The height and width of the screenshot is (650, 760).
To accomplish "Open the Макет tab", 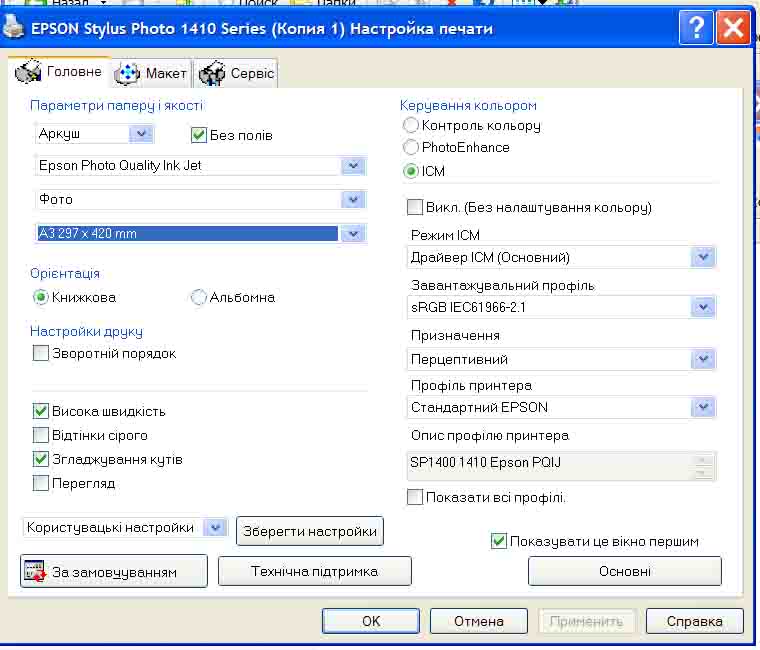I will [151, 74].
